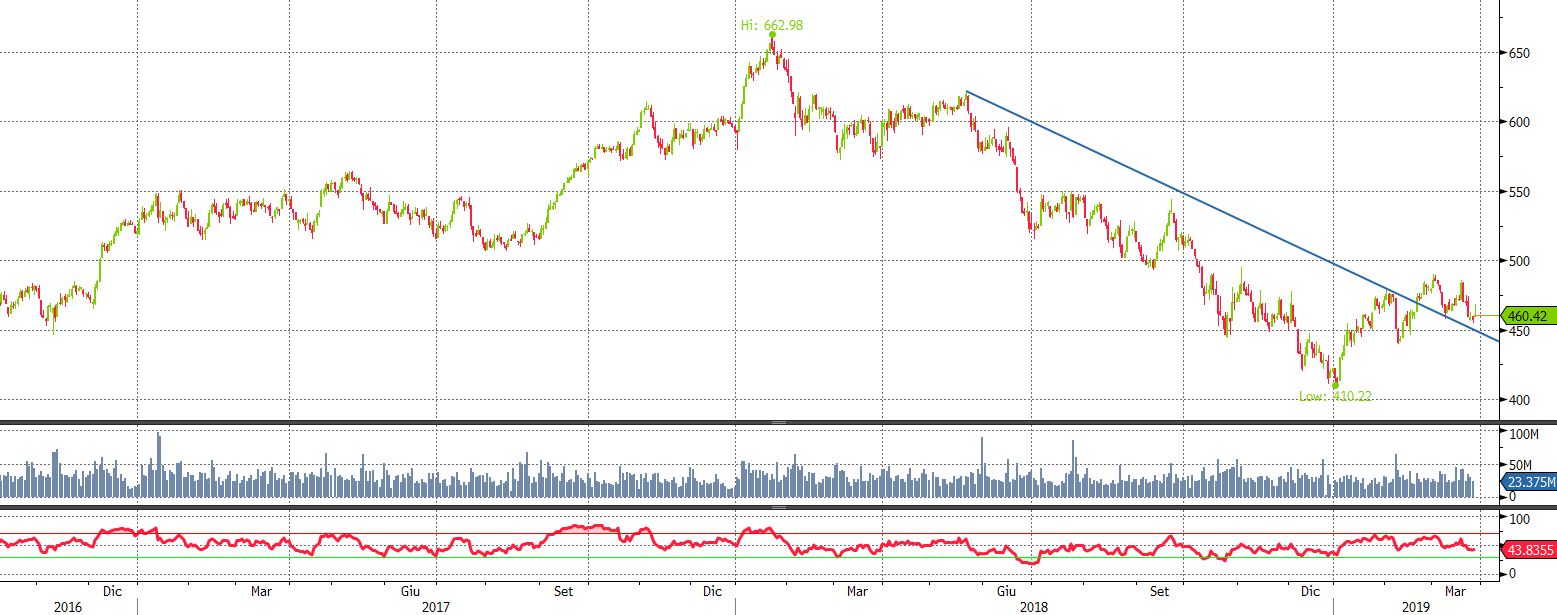The width and height of the screenshot is (1557, 615).
Task: Click the 2019 year label
Action: point(1416,607)
